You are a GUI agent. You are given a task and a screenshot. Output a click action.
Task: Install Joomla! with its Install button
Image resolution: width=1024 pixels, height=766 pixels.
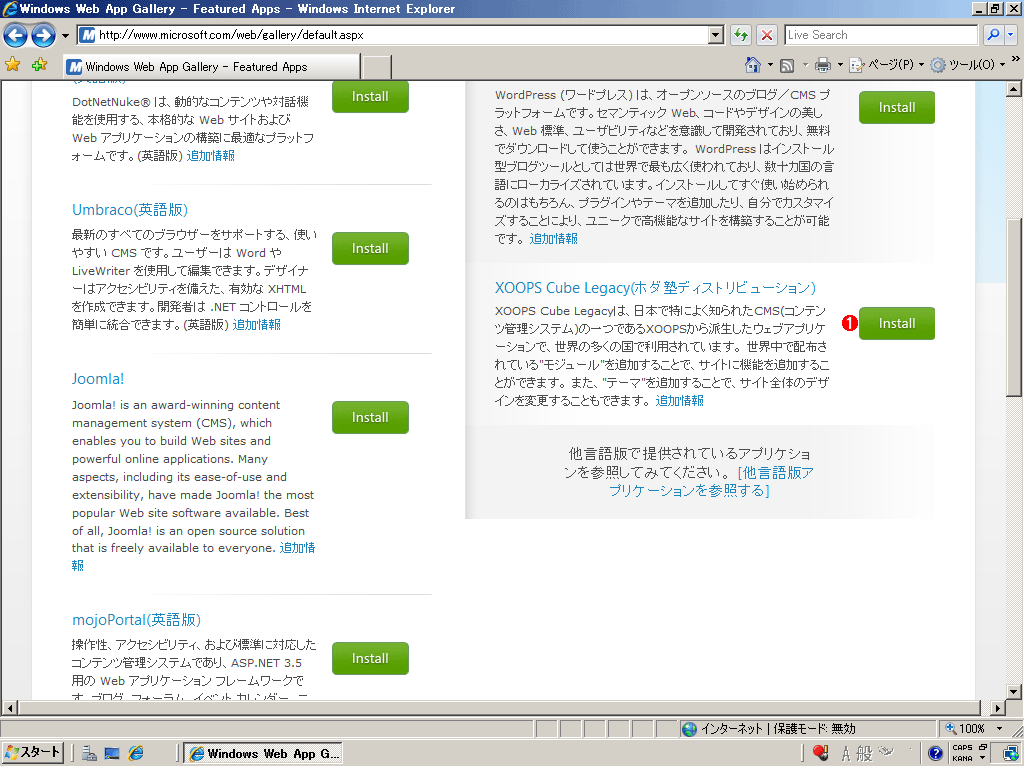(x=370, y=417)
